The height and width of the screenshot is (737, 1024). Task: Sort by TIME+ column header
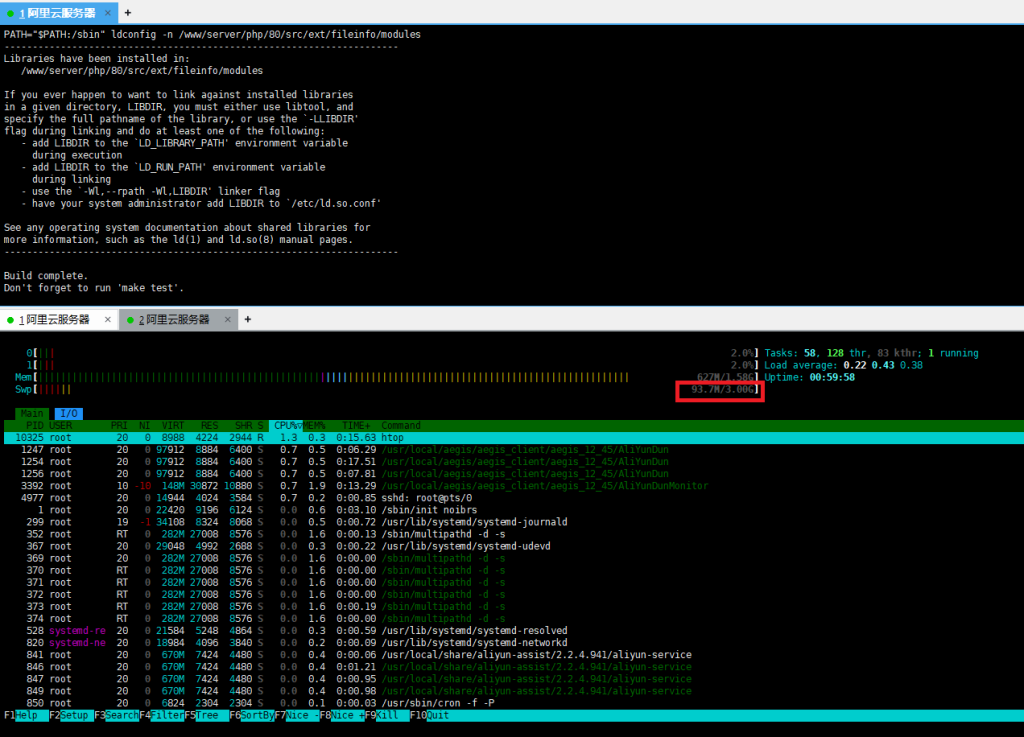[356, 426]
